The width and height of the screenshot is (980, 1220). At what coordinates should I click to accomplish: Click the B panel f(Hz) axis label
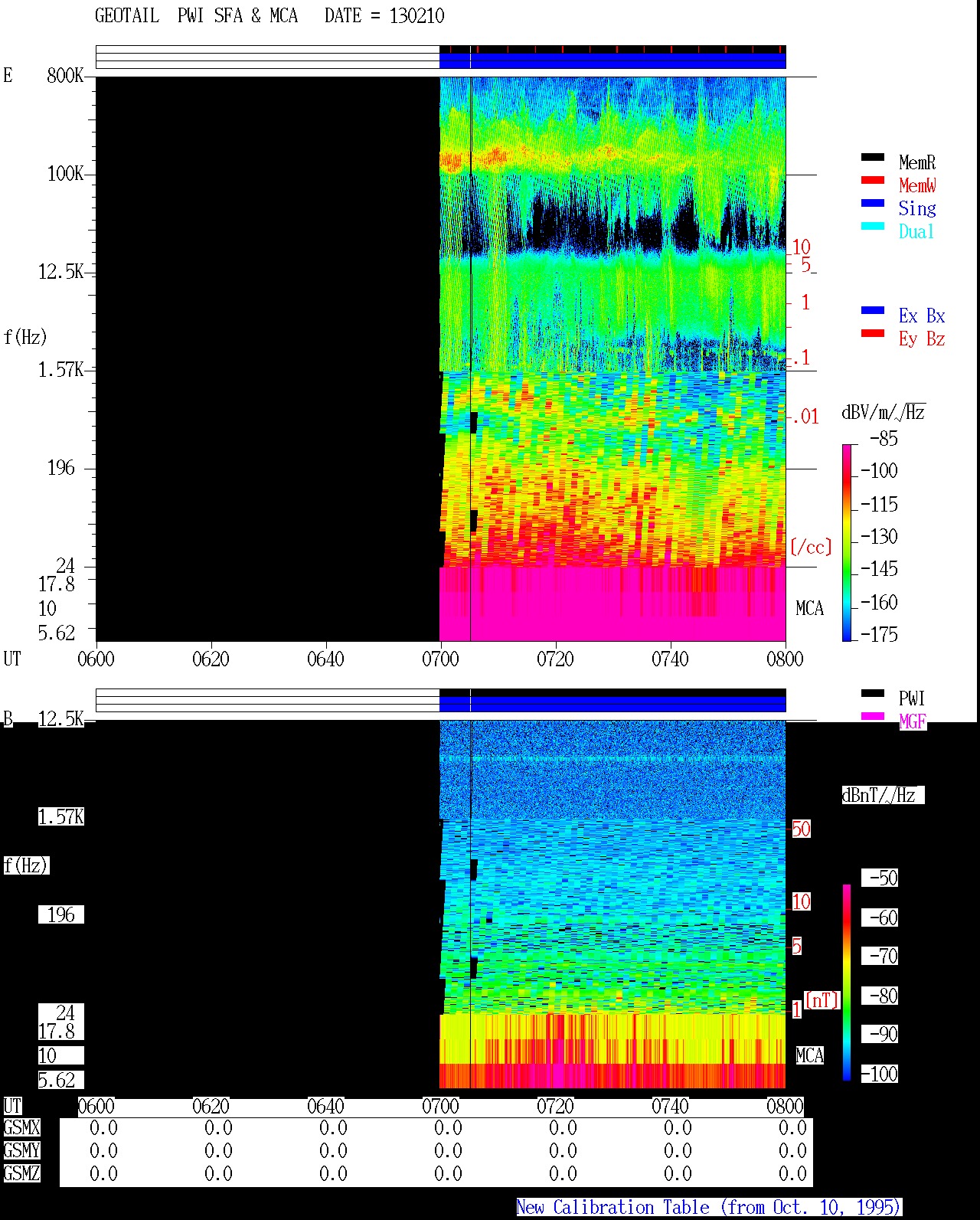[26, 865]
